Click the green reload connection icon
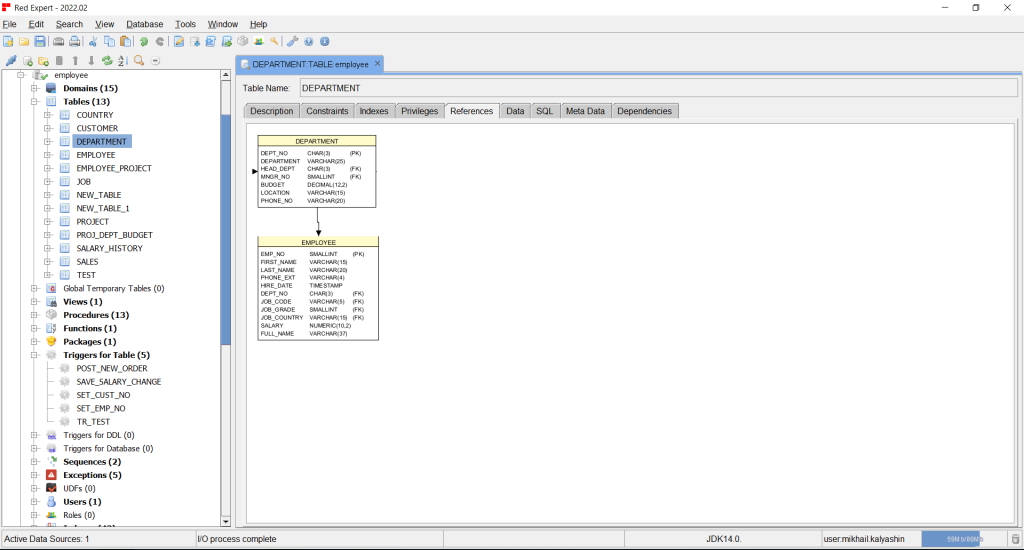This screenshot has height=550, width=1024. point(107,60)
